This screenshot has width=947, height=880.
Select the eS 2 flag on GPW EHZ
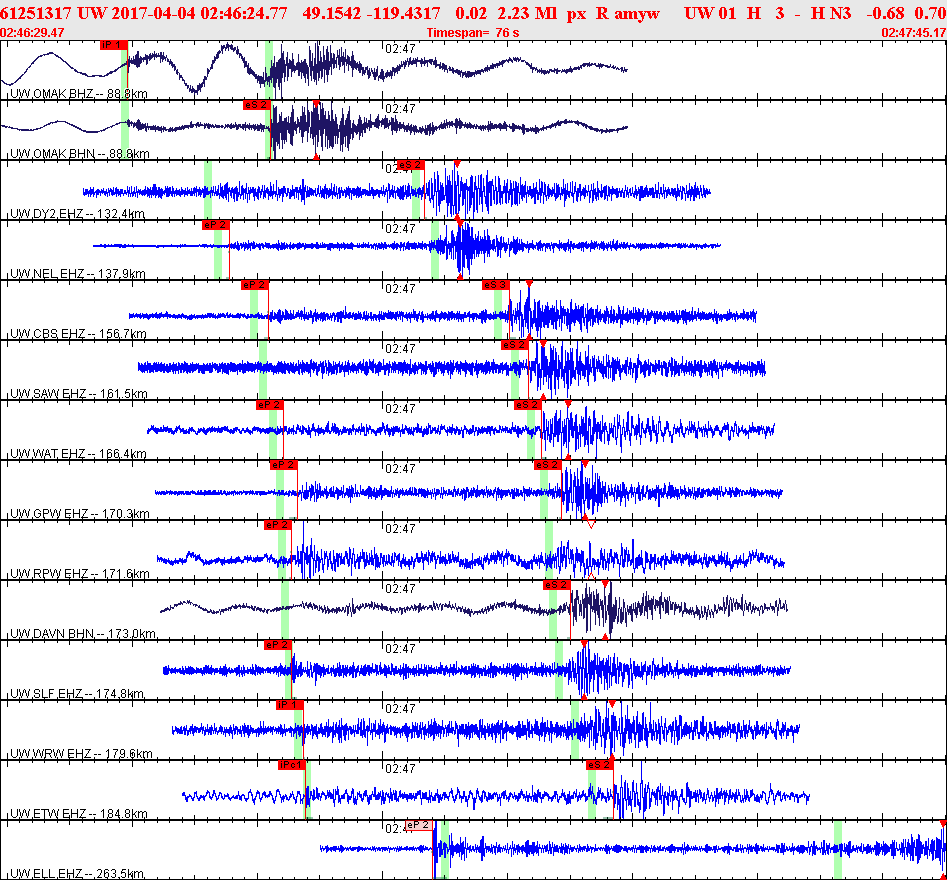548,464
